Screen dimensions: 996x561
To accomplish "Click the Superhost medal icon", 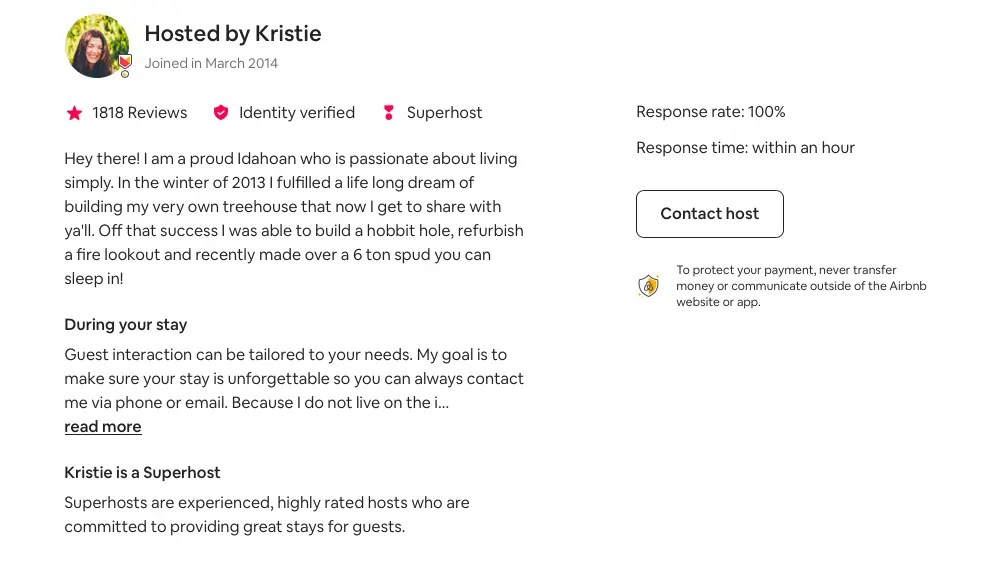I will click(x=388, y=113).
